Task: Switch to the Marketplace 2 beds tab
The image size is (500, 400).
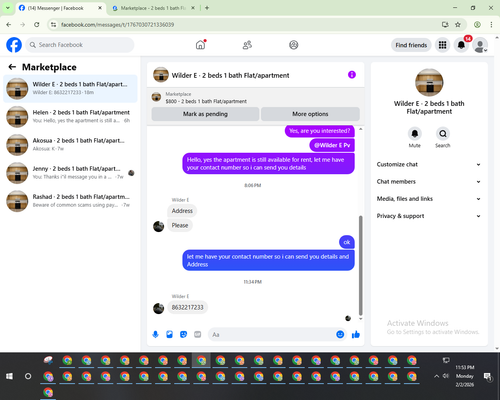Action: pos(153,8)
